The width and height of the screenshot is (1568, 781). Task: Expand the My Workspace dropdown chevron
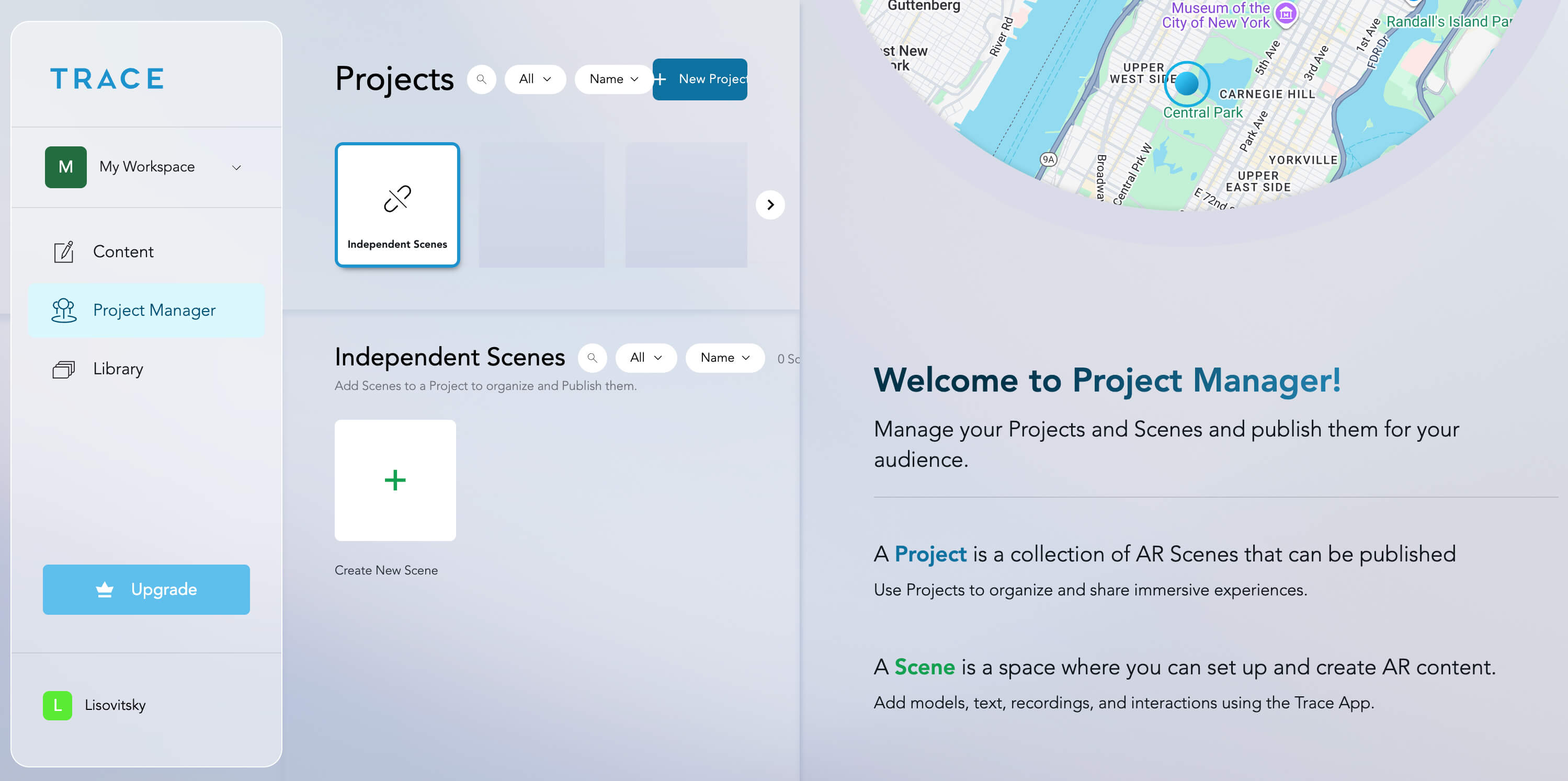point(236,167)
